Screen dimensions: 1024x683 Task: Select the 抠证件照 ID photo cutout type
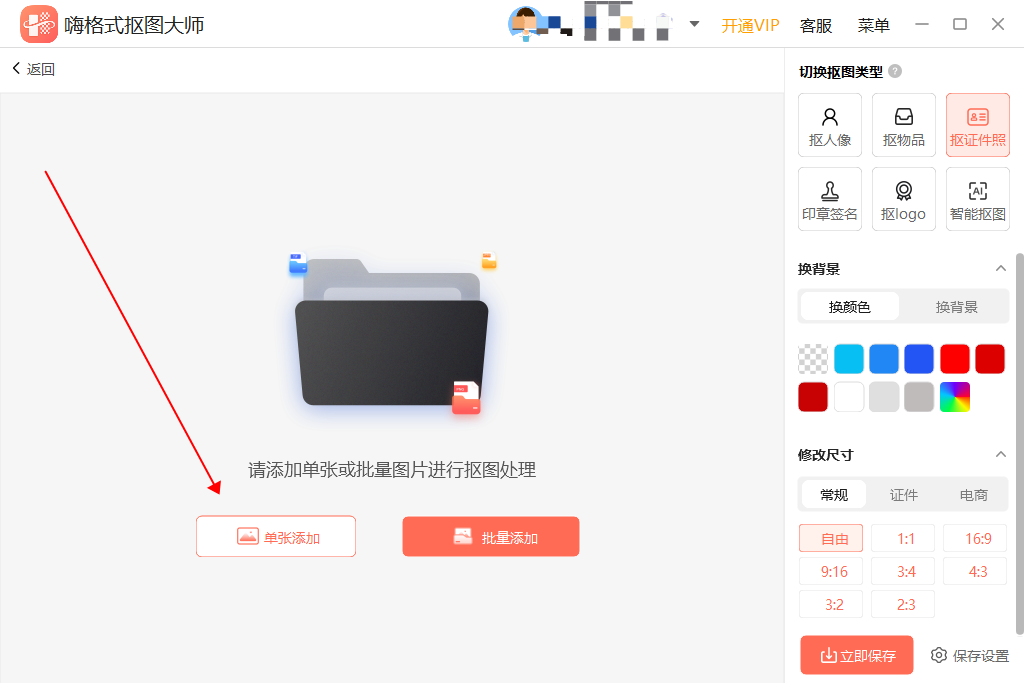pos(978,125)
